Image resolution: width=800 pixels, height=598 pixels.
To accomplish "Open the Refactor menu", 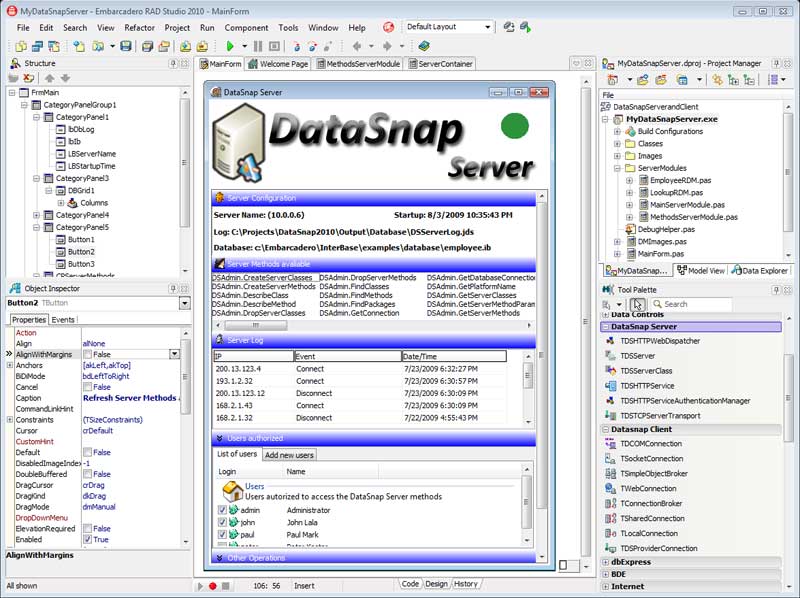I will (x=139, y=28).
